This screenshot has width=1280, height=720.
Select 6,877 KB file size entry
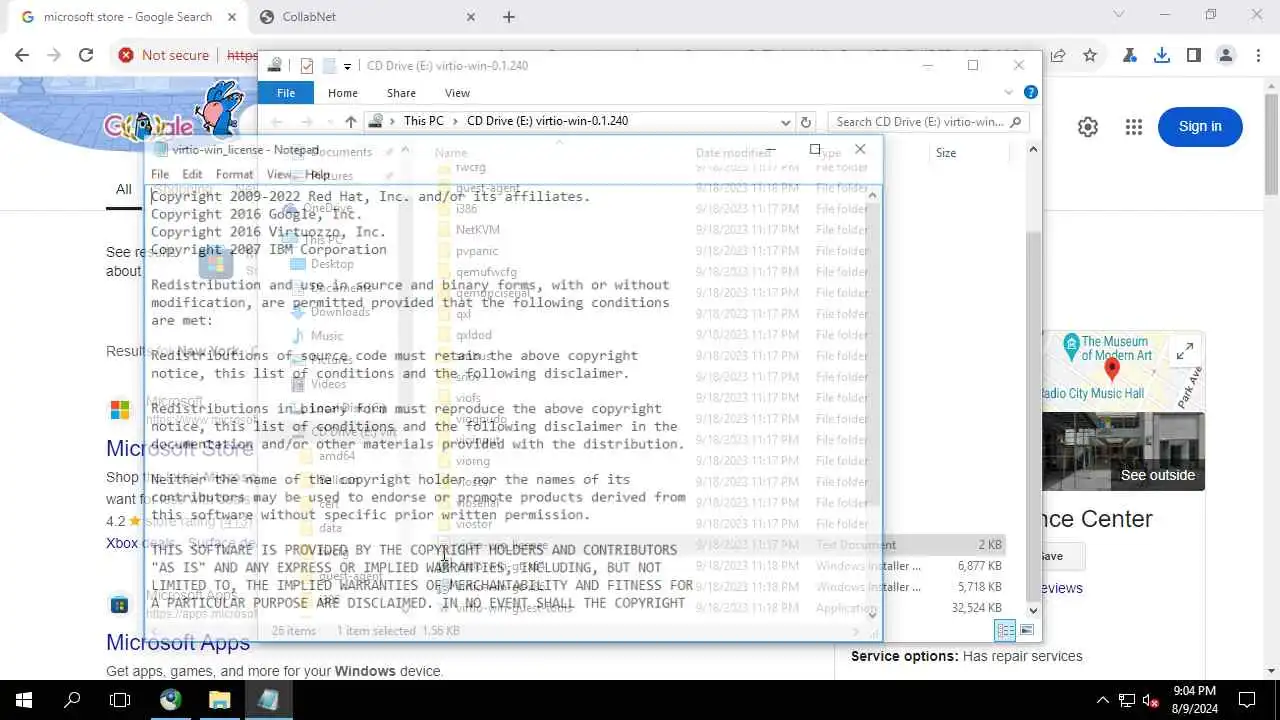980,566
